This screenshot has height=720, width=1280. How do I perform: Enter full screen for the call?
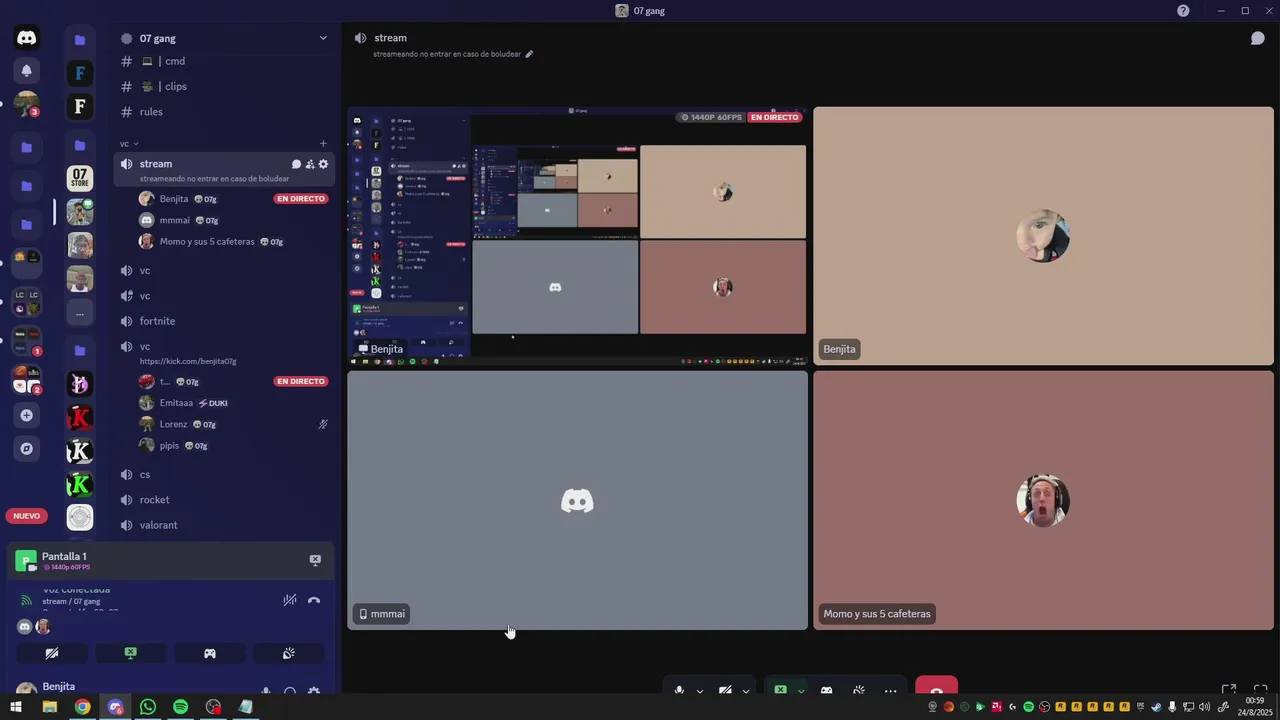pyautogui.click(x=1261, y=690)
